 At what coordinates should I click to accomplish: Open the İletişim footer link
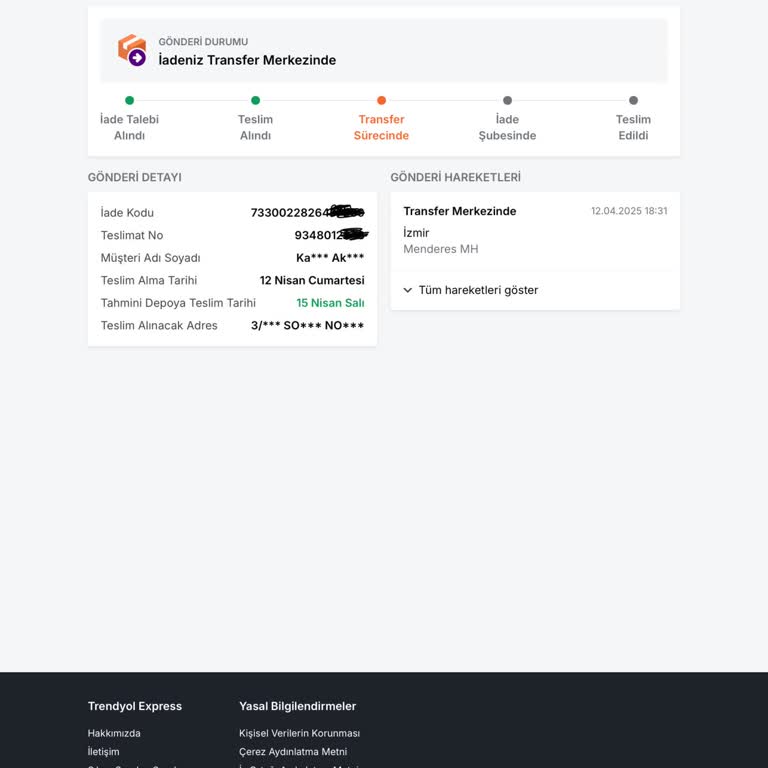(103, 751)
